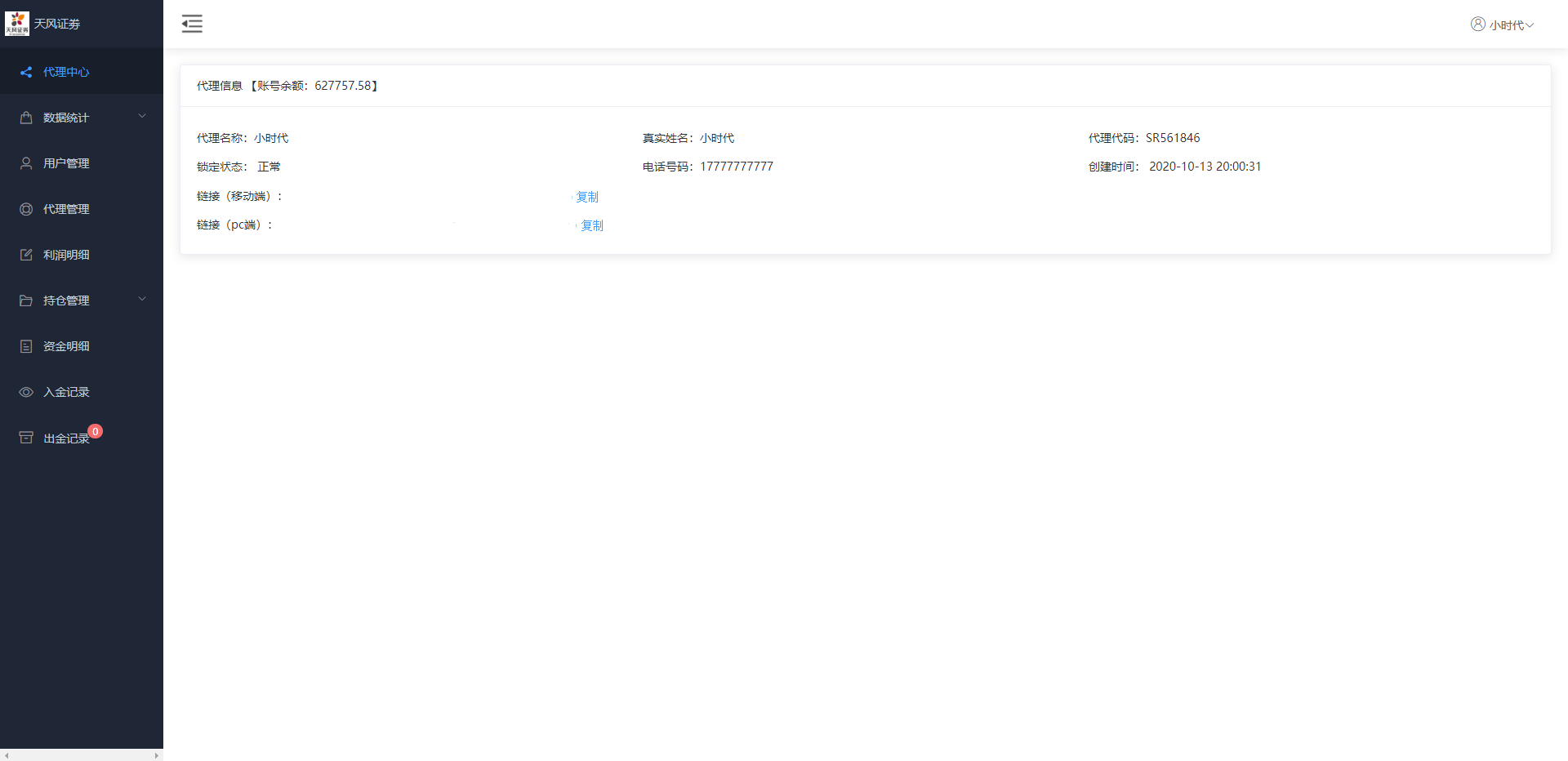This screenshot has width=1568, height=761.
Task: Click the eye icon beside 入金记录
Action: point(26,392)
